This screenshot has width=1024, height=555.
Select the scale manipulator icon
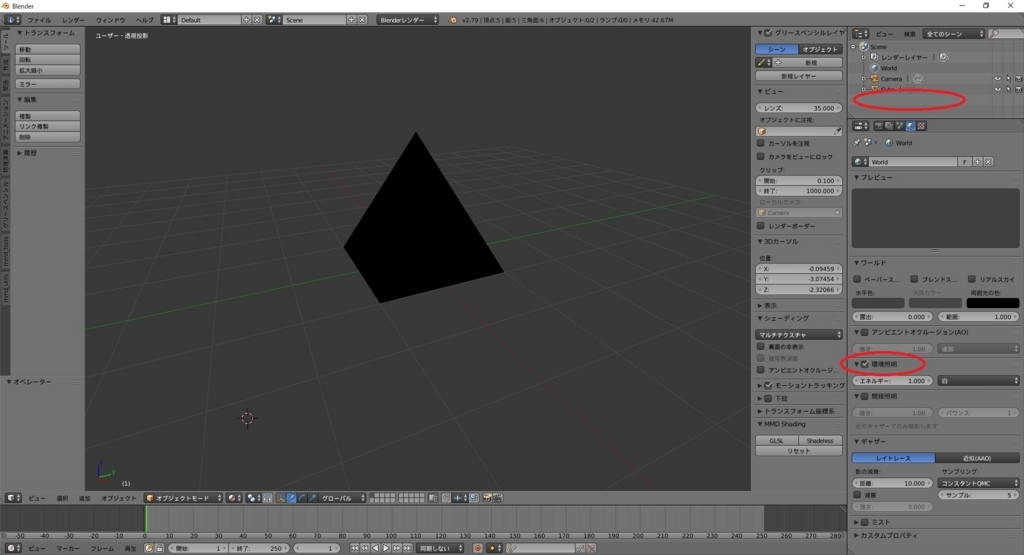pos(312,498)
